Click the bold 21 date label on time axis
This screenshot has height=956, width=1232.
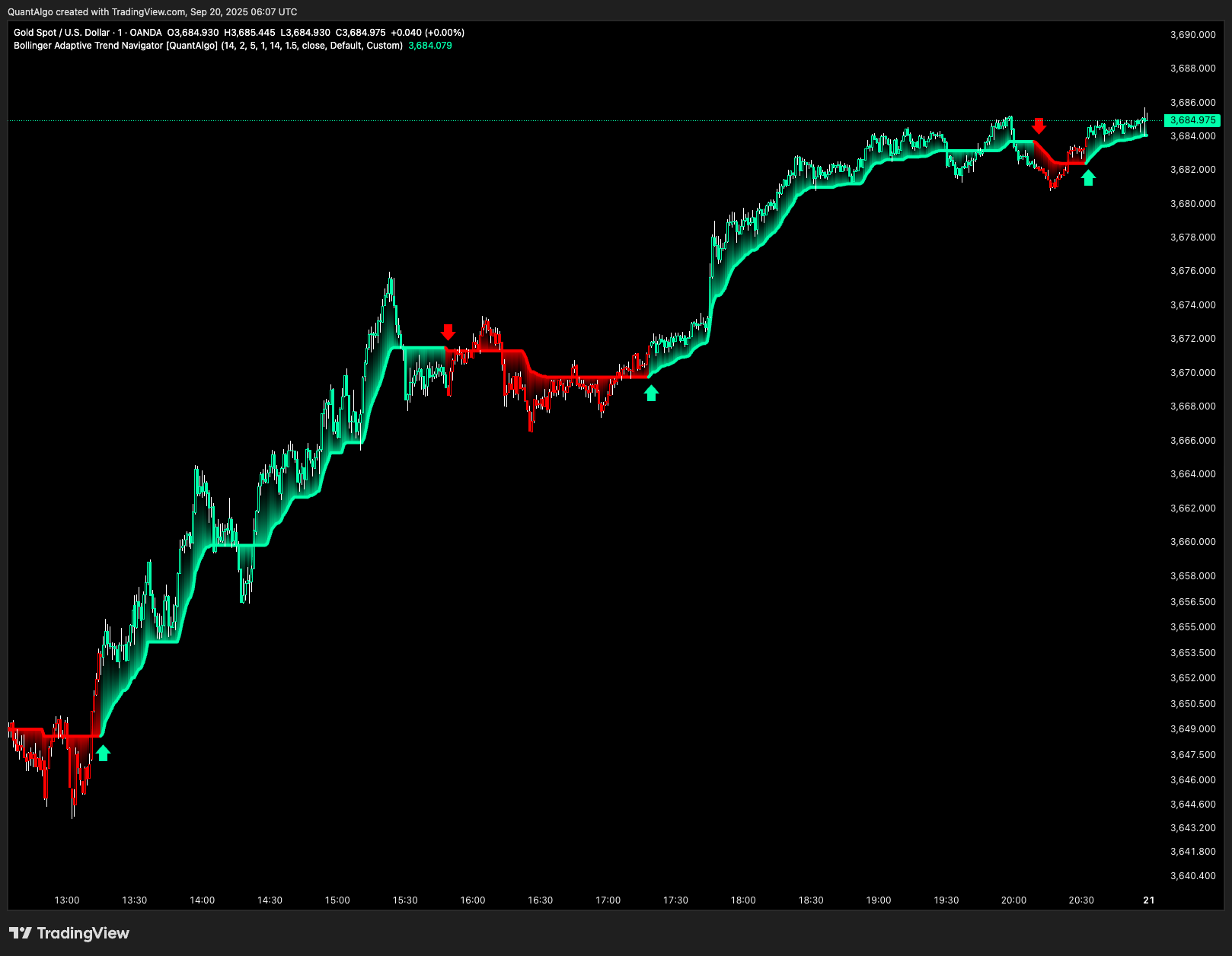pyautogui.click(x=1149, y=900)
